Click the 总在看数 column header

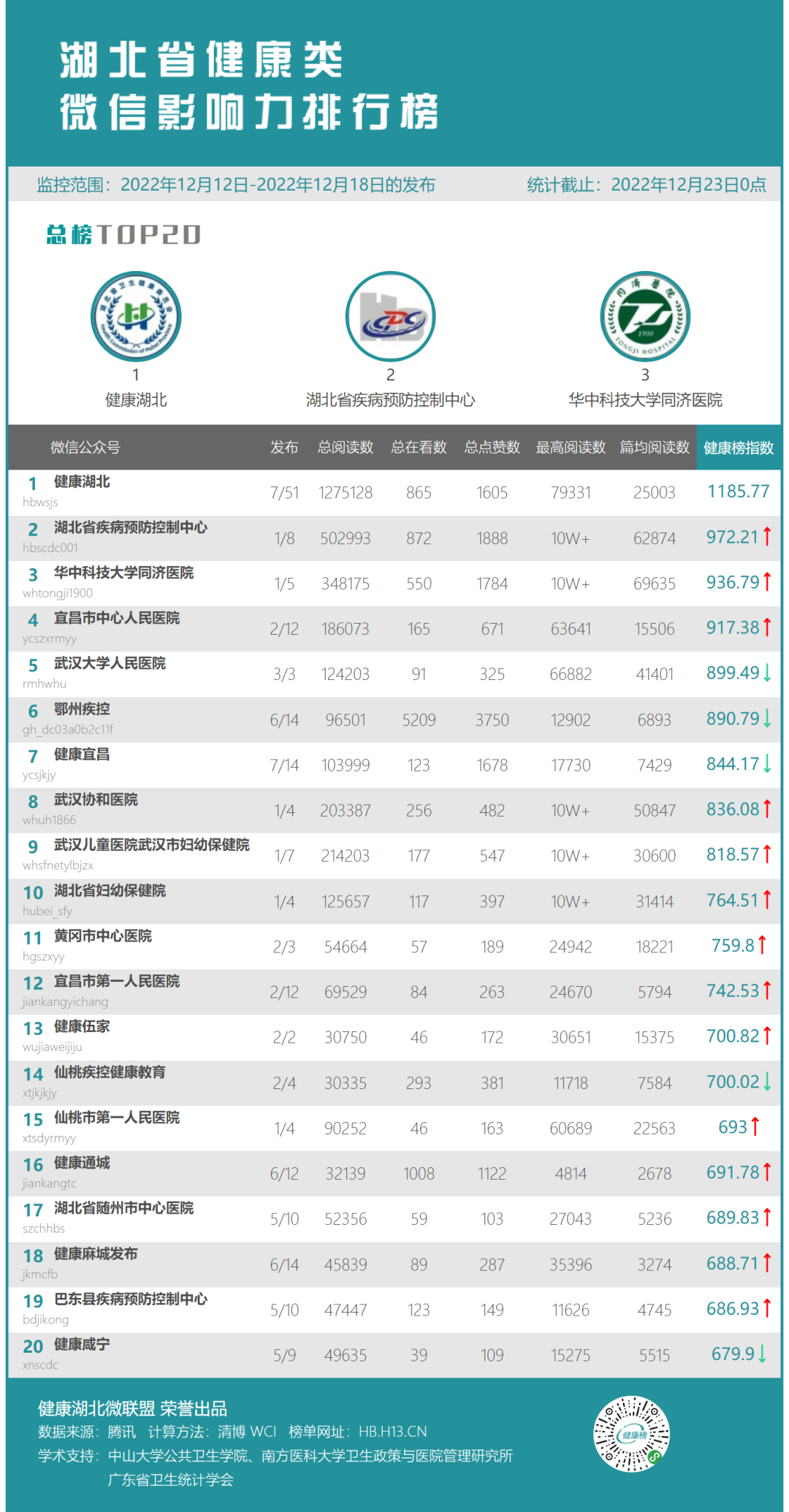pyautogui.click(x=419, y=447)
